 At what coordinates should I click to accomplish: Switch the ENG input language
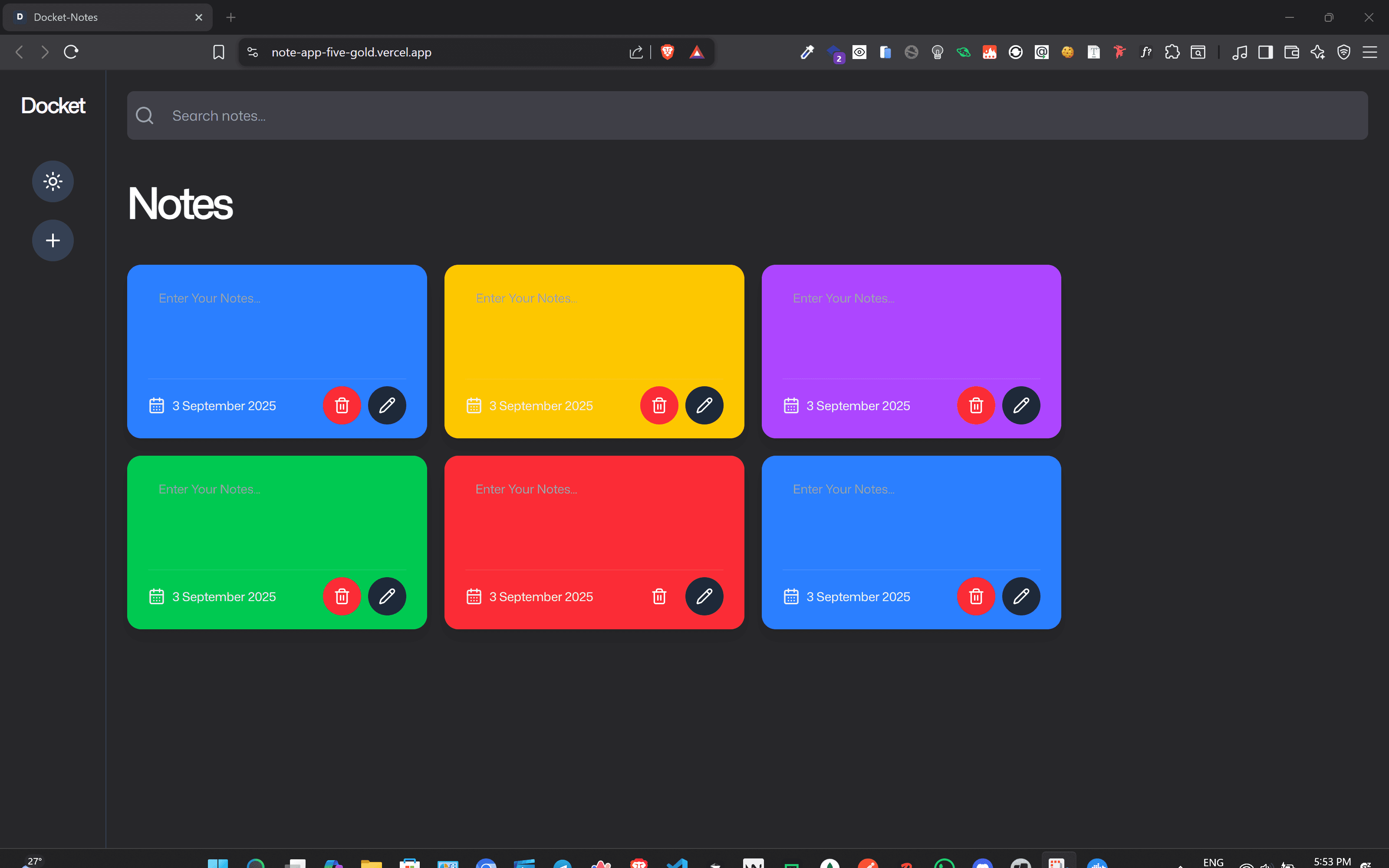pyautogui.click(x=1213, y=862)
